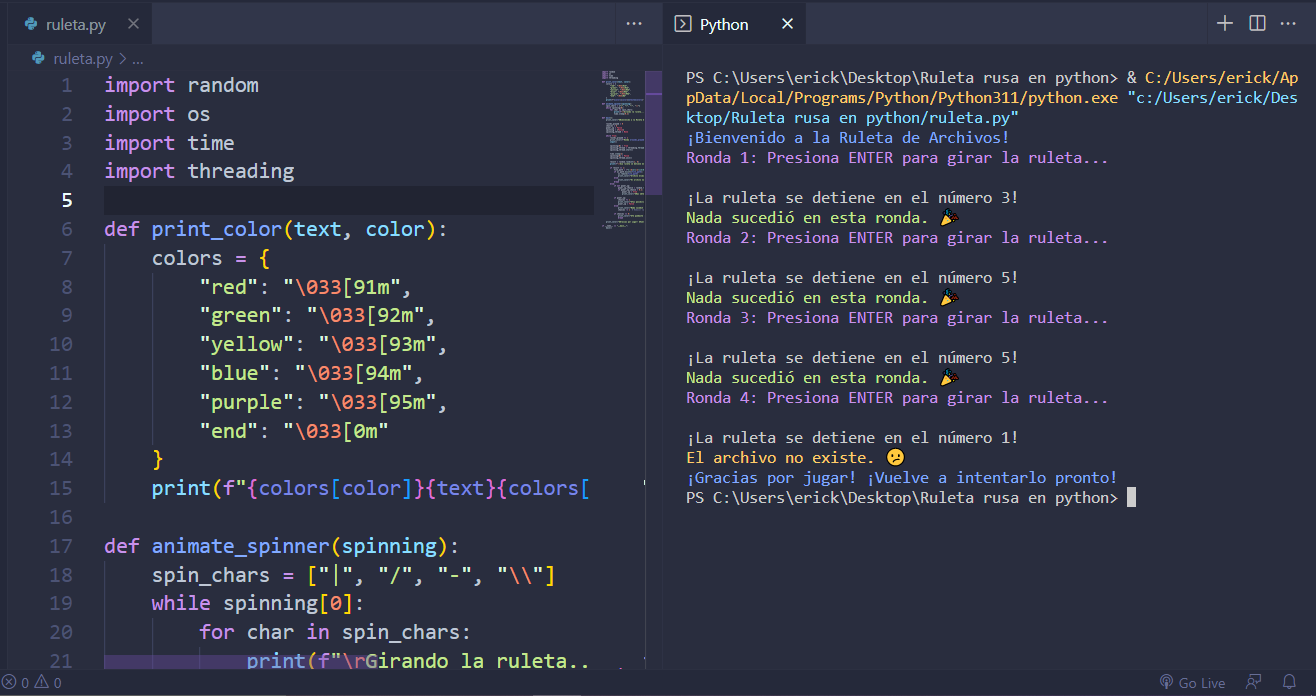Open More Actions menu beside split icon
Screen dimensions: 1316x696
click(1288, 23)
